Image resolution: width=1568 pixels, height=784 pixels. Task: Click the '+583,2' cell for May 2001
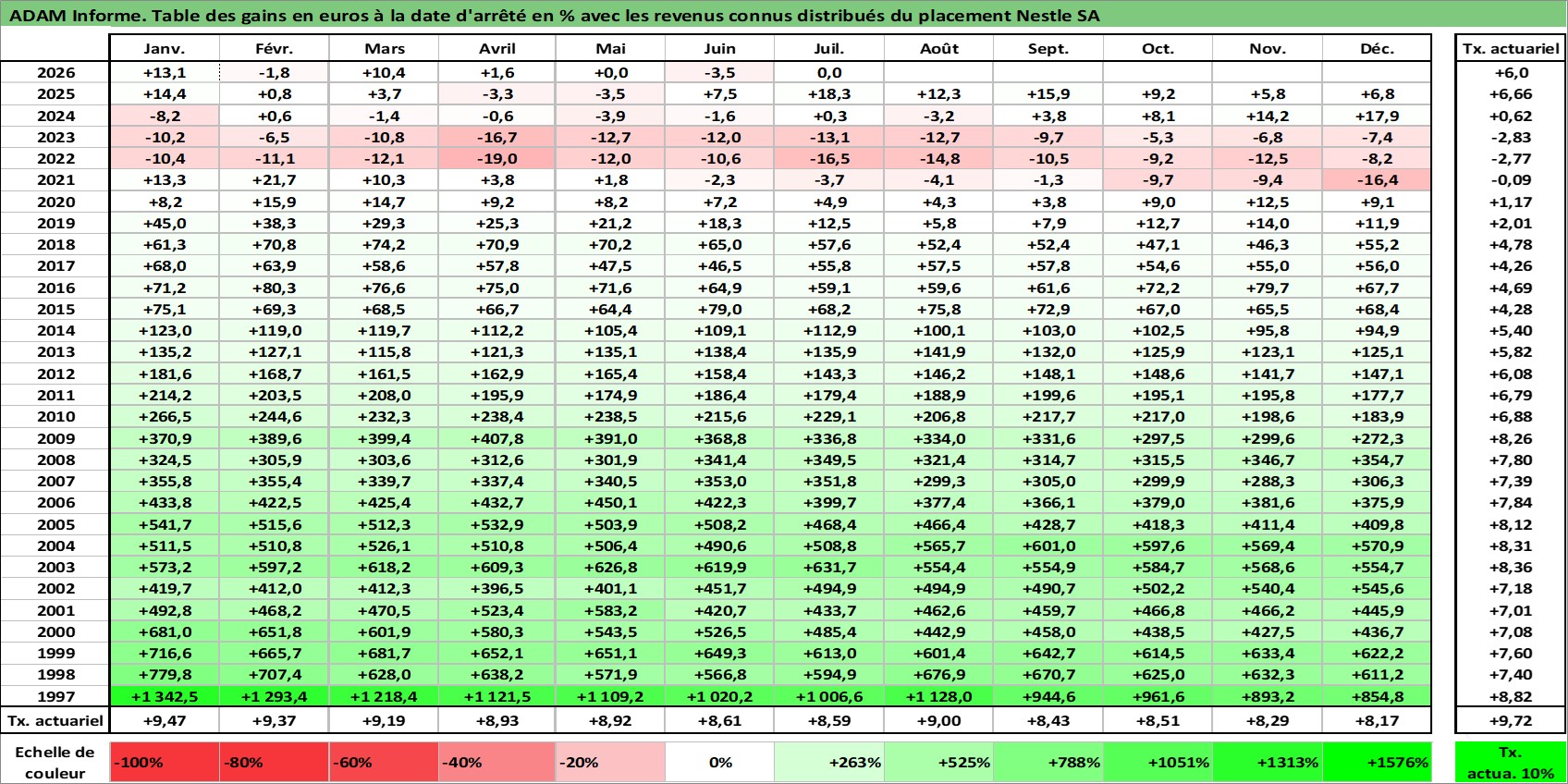(x=610, y=610)
